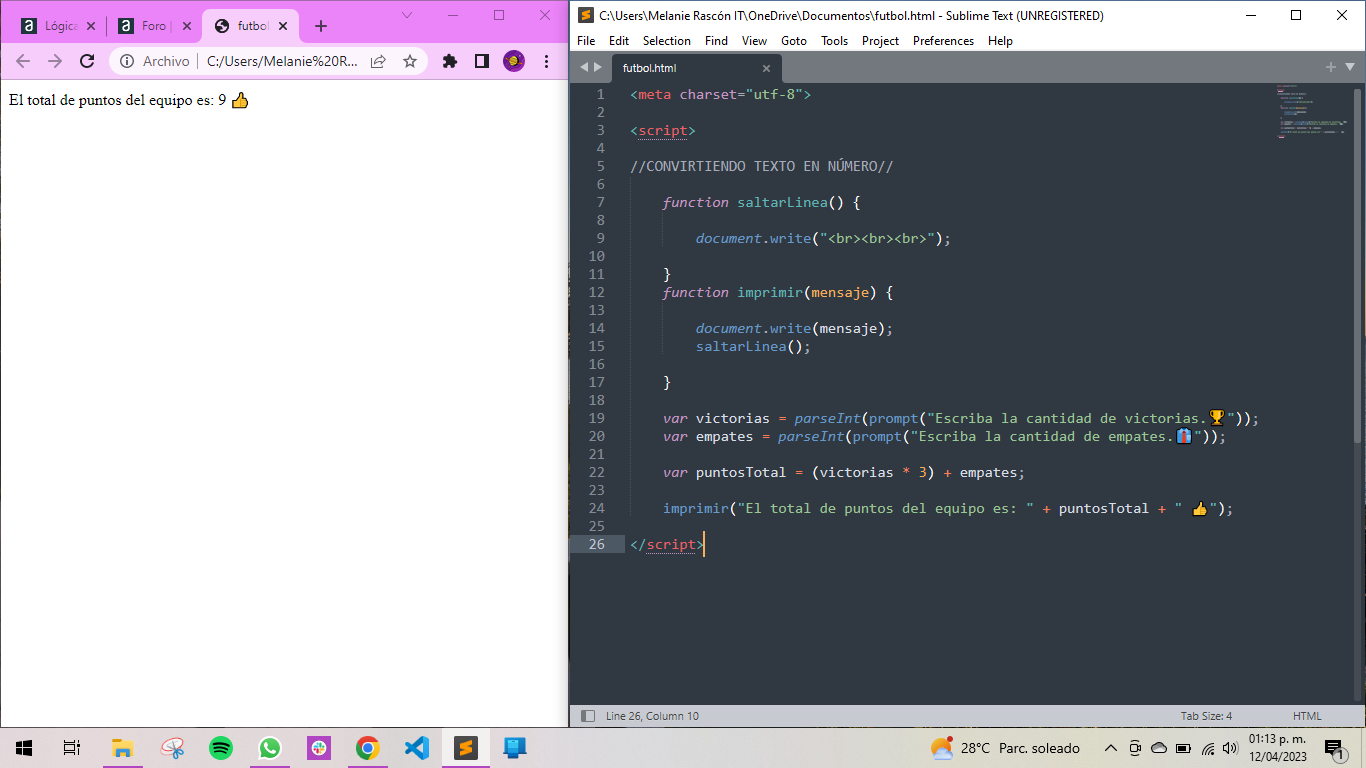1366x768 pixels.
Task: Open the Find menu
Action: tap(716, 41)
